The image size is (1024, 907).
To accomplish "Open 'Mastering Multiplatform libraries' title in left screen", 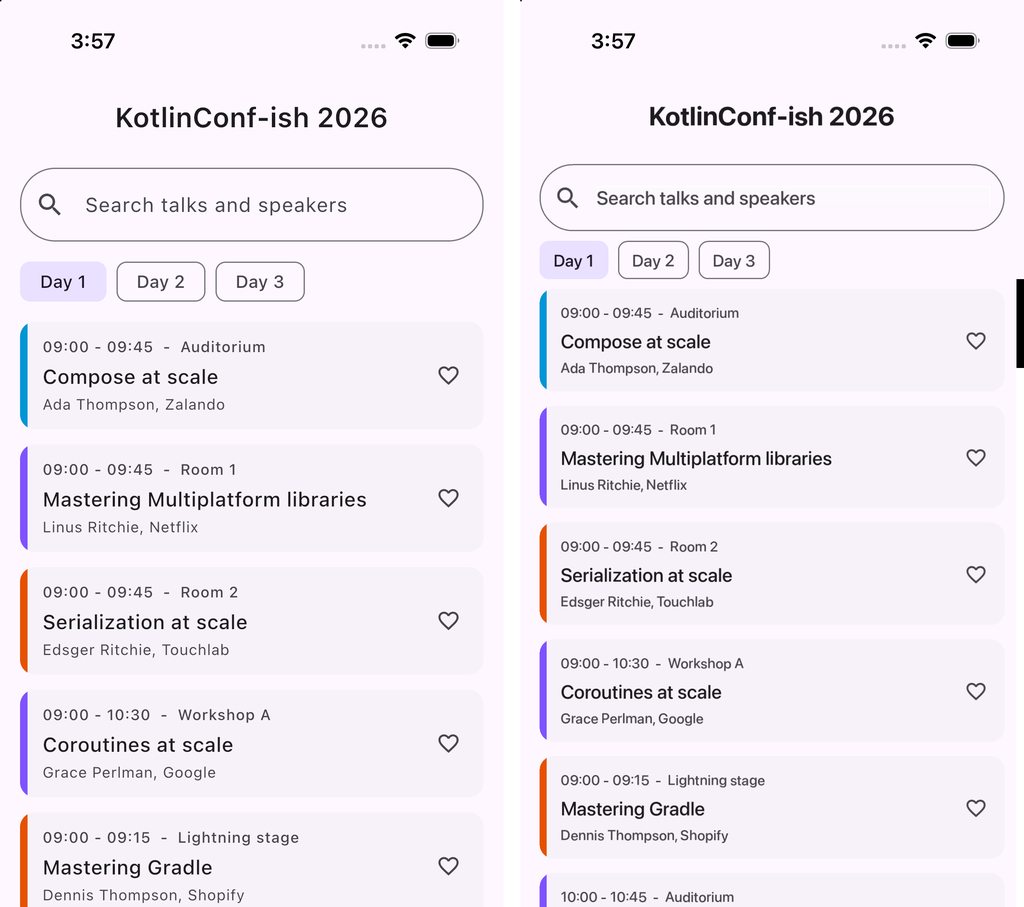I will click(204, 500).
